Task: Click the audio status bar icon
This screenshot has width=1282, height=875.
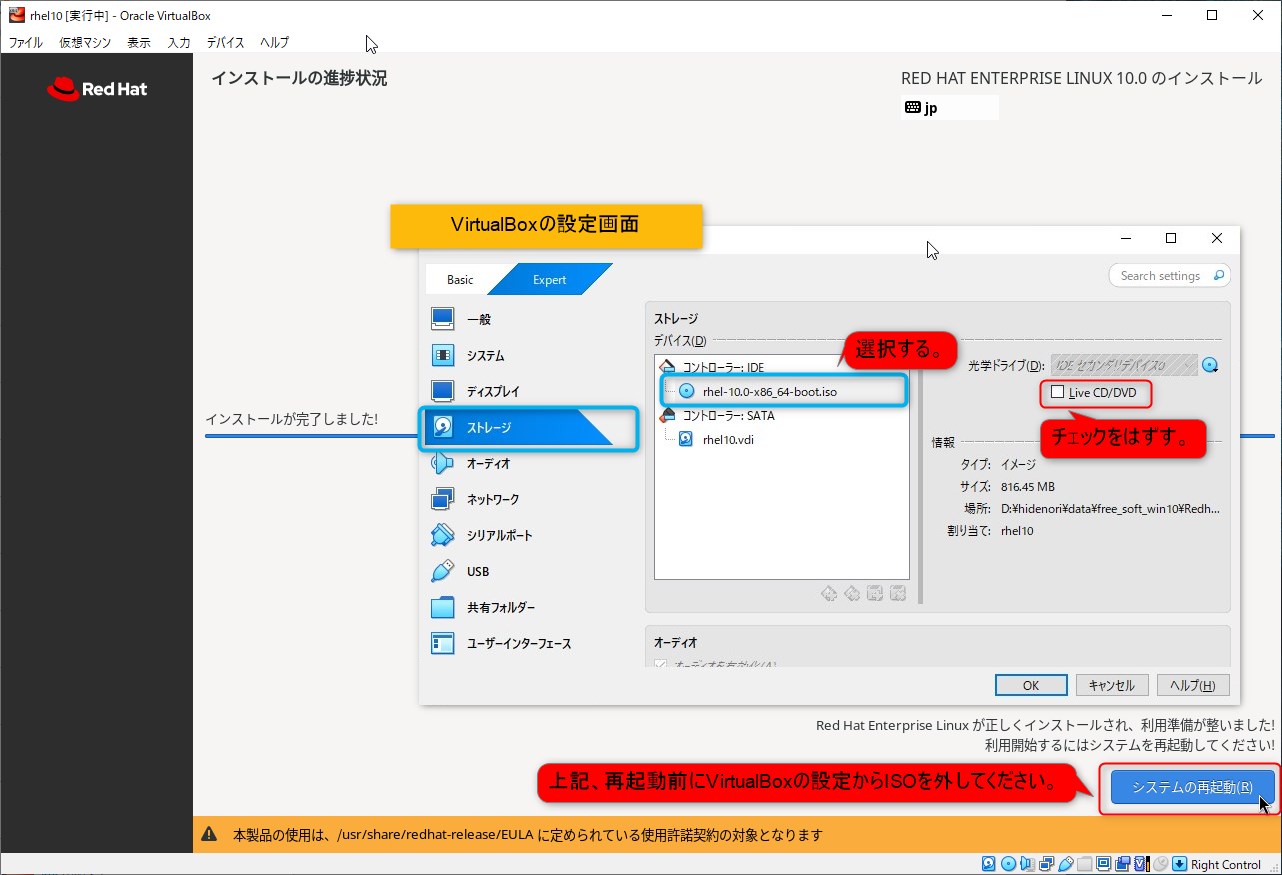Action: tap(1027, 864)
